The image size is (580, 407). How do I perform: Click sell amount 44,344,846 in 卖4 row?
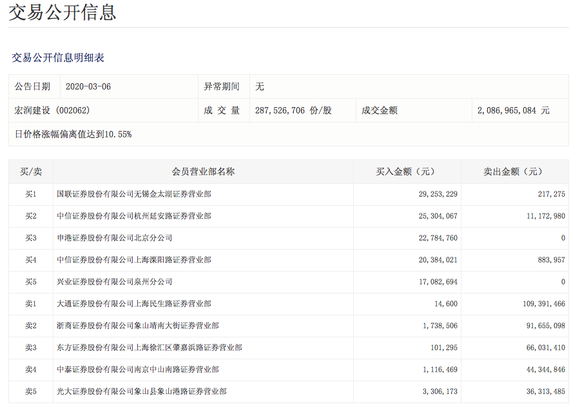coord(546,370)
